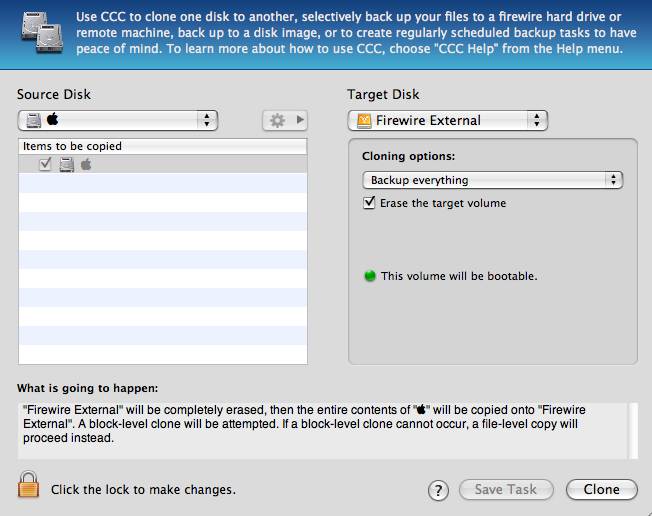Click 'This volume will be bootable' label
This screenshot has height=516, width=652.
459,276
